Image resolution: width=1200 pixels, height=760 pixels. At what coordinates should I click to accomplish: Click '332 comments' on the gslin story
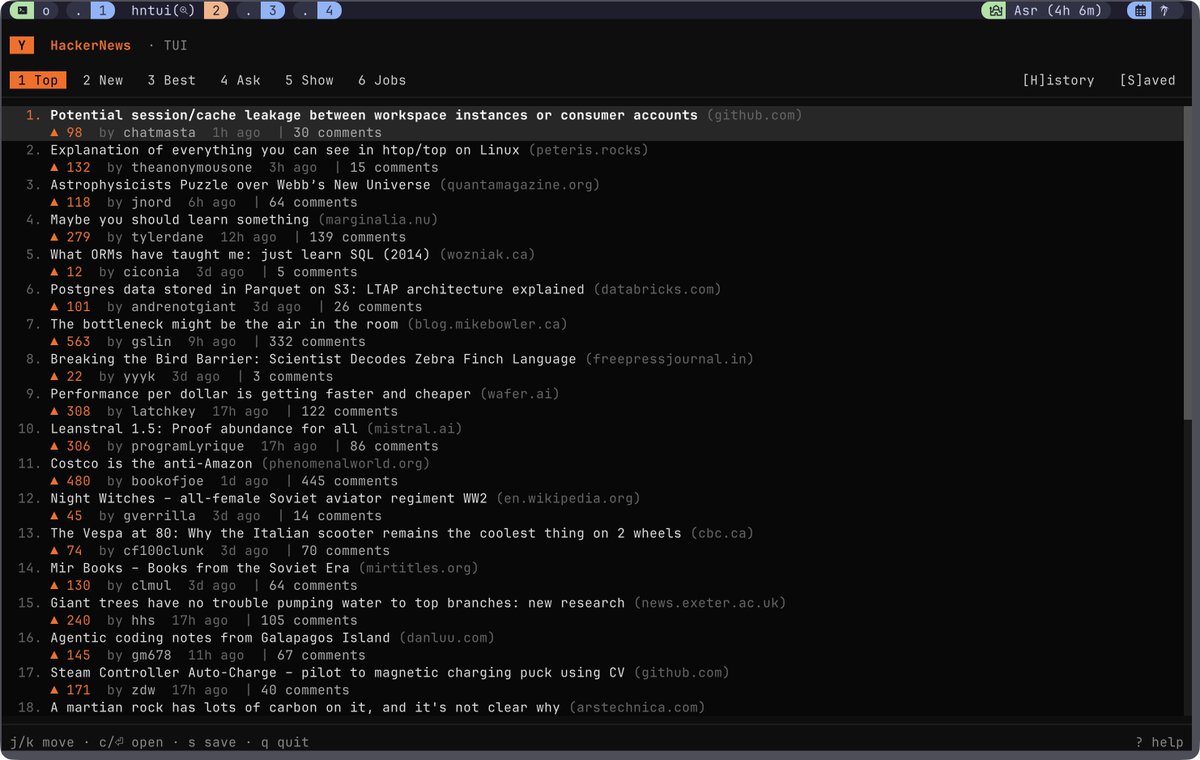tap(317, 342)
